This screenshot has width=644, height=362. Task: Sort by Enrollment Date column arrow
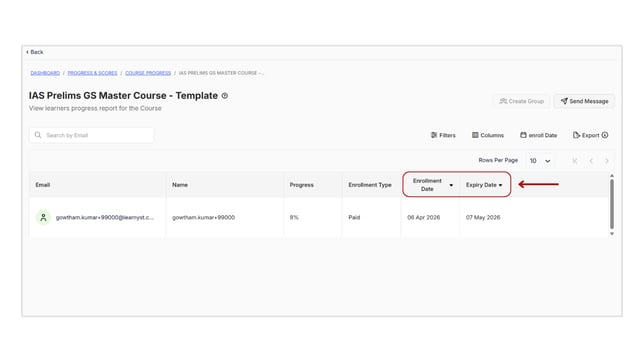pos(451,185)
